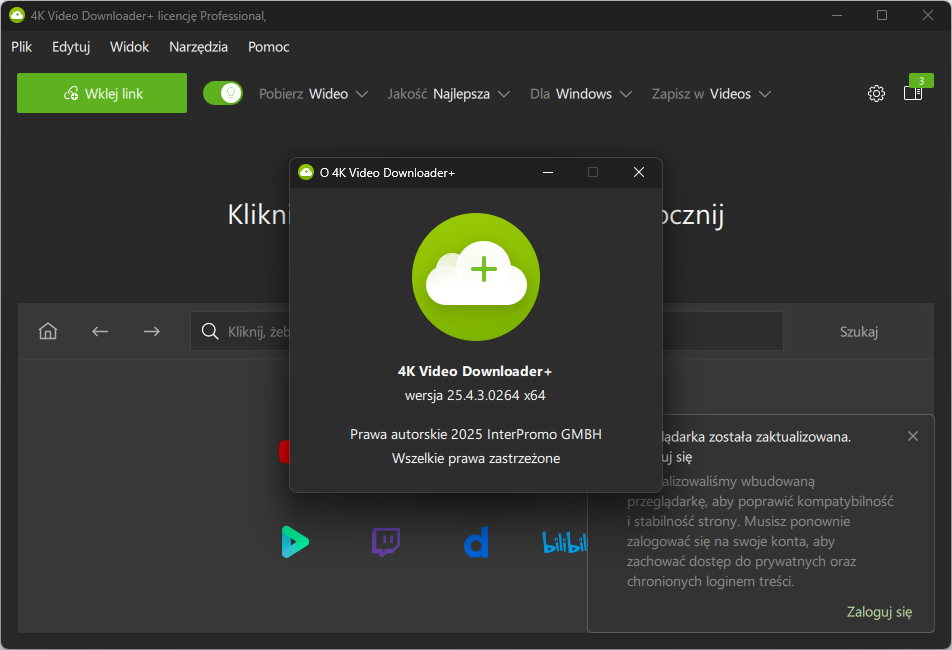This screenshot has height=650, width=952.
Task: Click app icon in main title bar
Action: pos(16,16)
